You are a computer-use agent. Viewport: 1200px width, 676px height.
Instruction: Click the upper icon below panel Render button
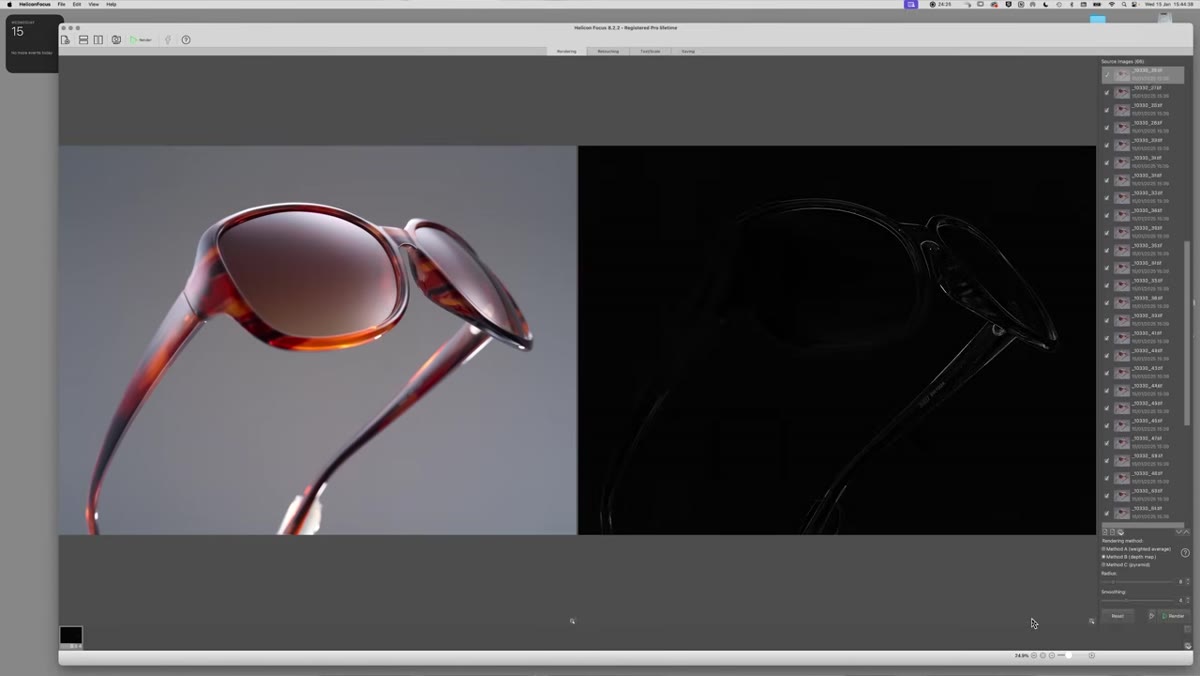pos(1187,629)
